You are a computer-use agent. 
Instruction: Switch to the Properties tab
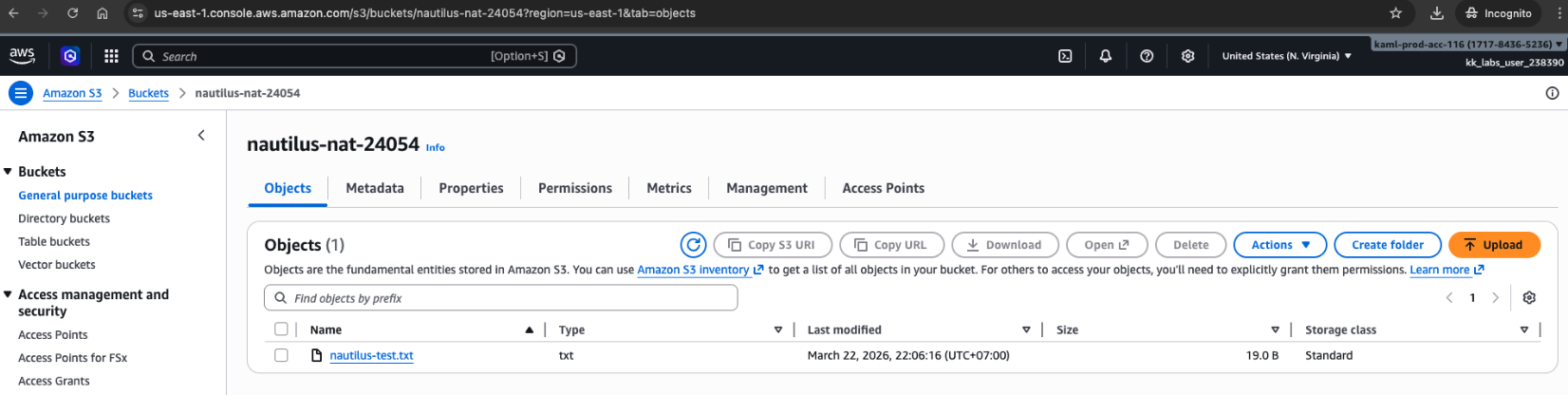coord(471,188)
